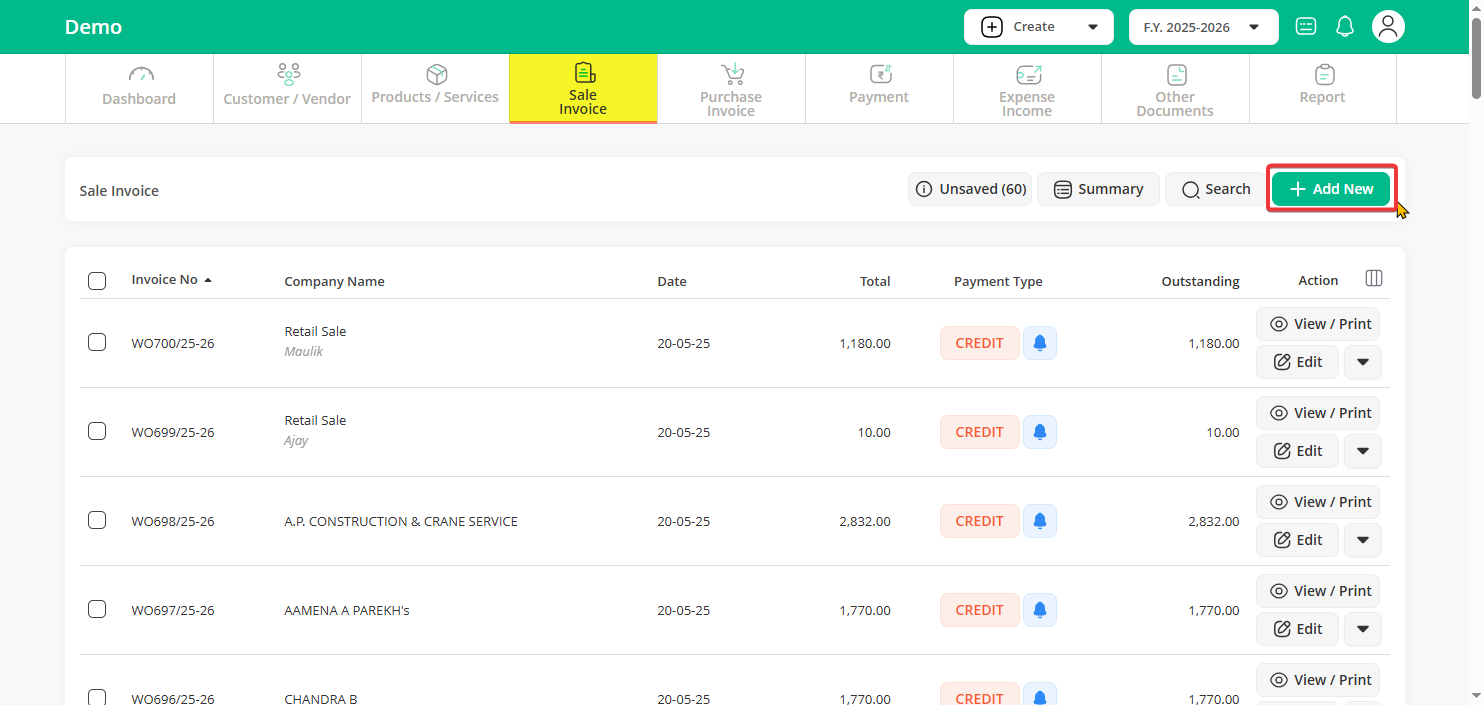Viewport: 1484px width, 705px height.
Task: Click the page's vertical scrollbar thumb
Action: tap(1476, 55)
